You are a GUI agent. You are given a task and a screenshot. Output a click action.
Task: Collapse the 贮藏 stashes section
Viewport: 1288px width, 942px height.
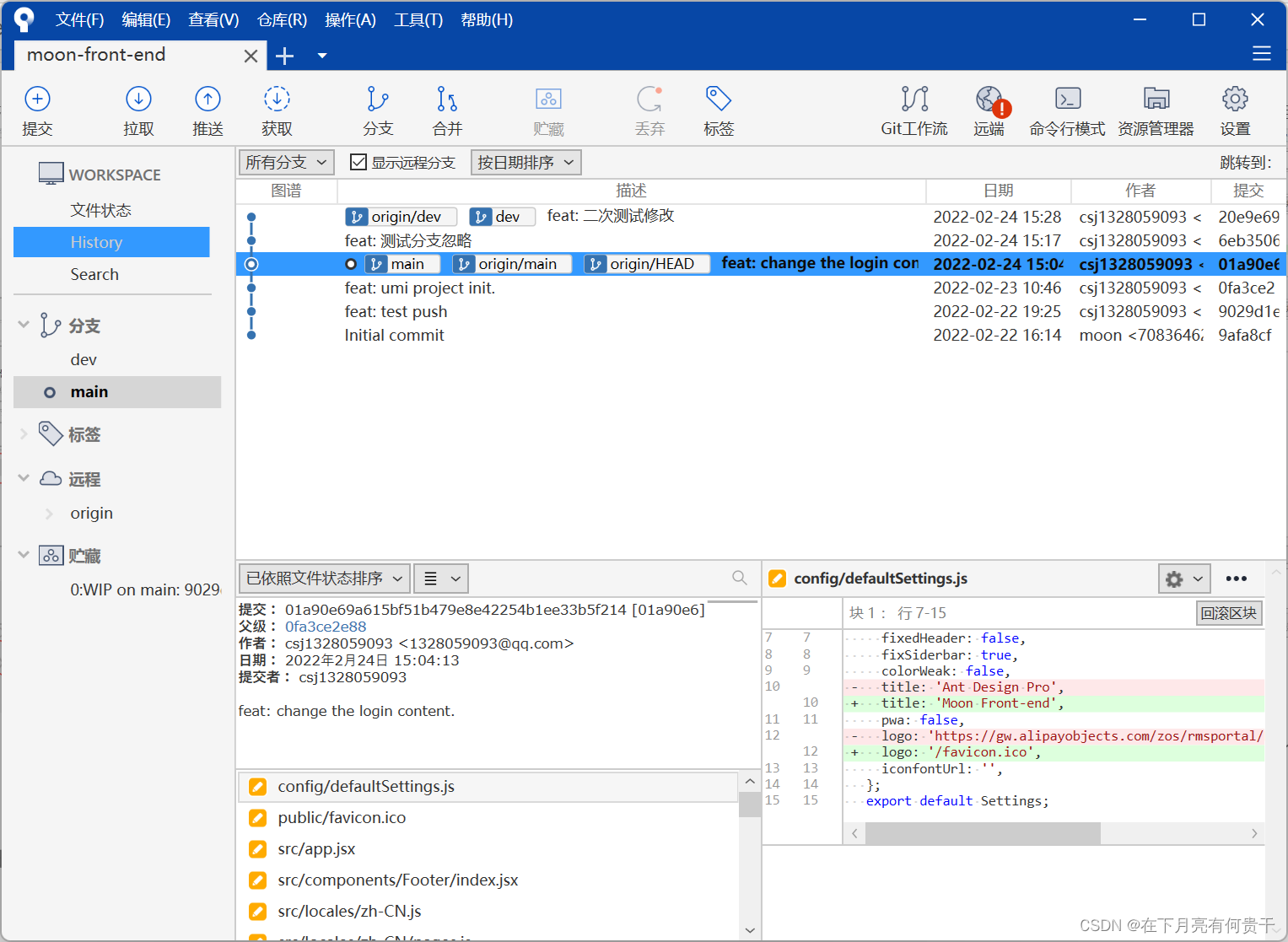click(24, 555)
